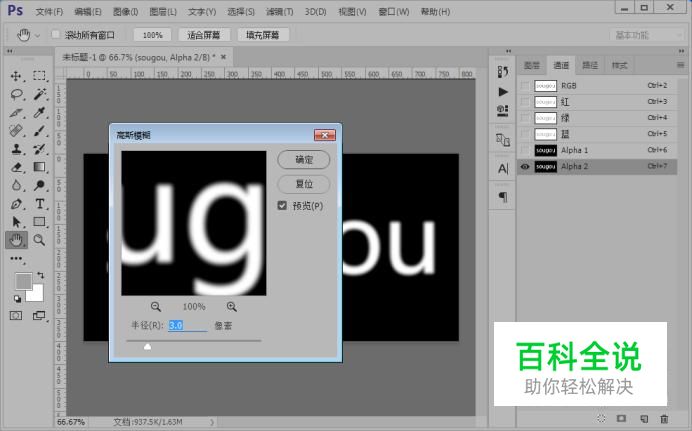
Task: Show the Green (绿) channel
Action: coord(525,118)
